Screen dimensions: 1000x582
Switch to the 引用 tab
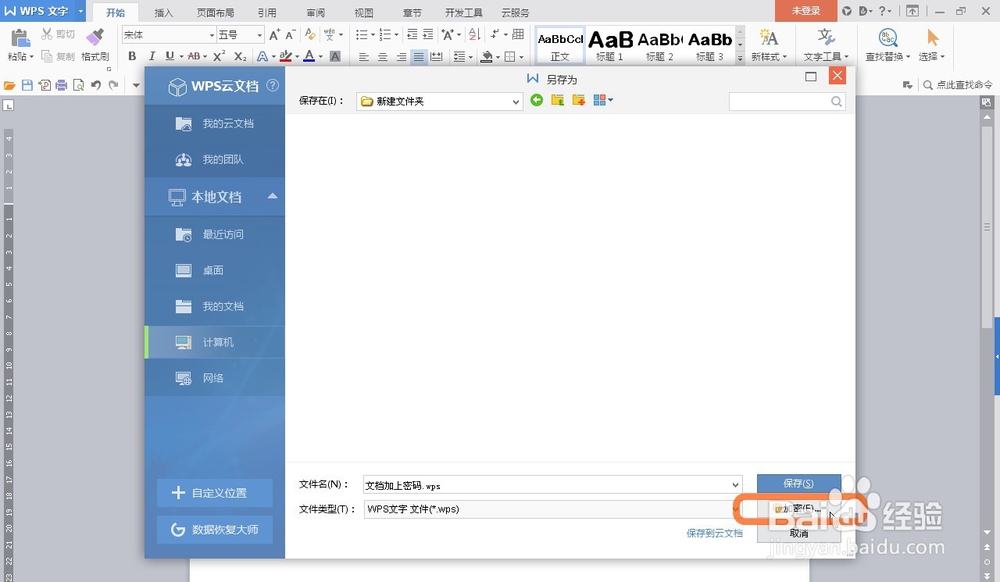[267, 12]
